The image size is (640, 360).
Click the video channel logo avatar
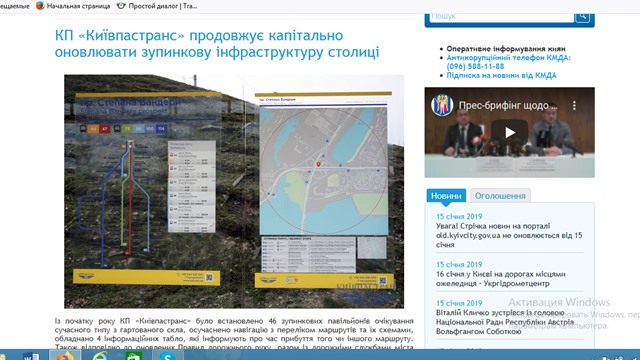[x=442, y=105]
